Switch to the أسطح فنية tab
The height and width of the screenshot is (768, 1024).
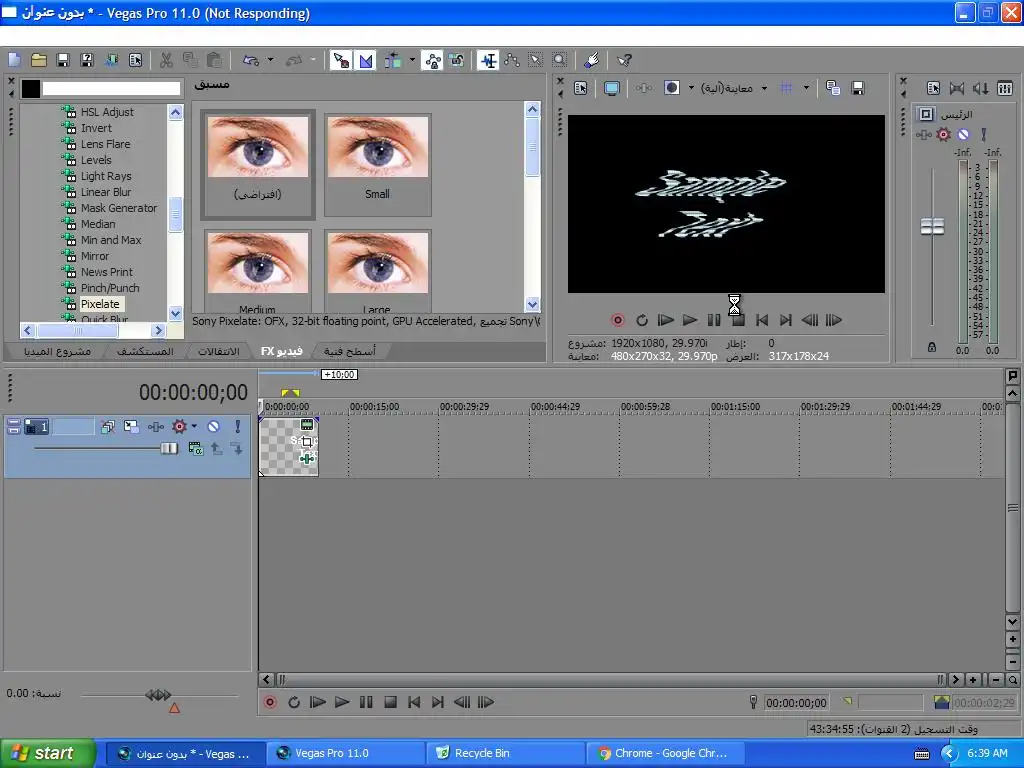(350, 351)
